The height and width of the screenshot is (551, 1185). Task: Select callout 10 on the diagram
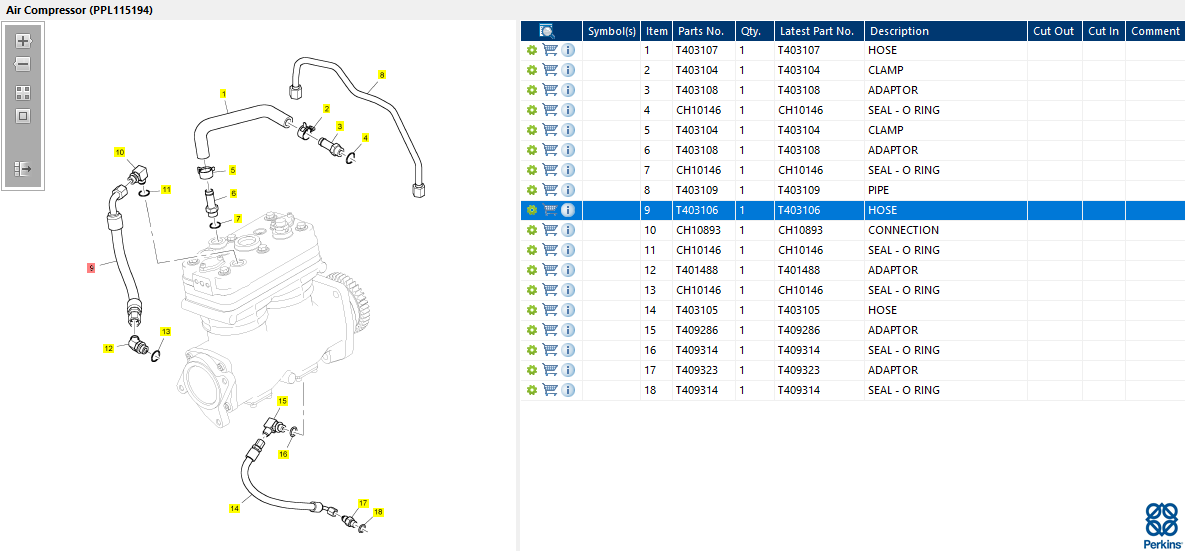(119, 152)
